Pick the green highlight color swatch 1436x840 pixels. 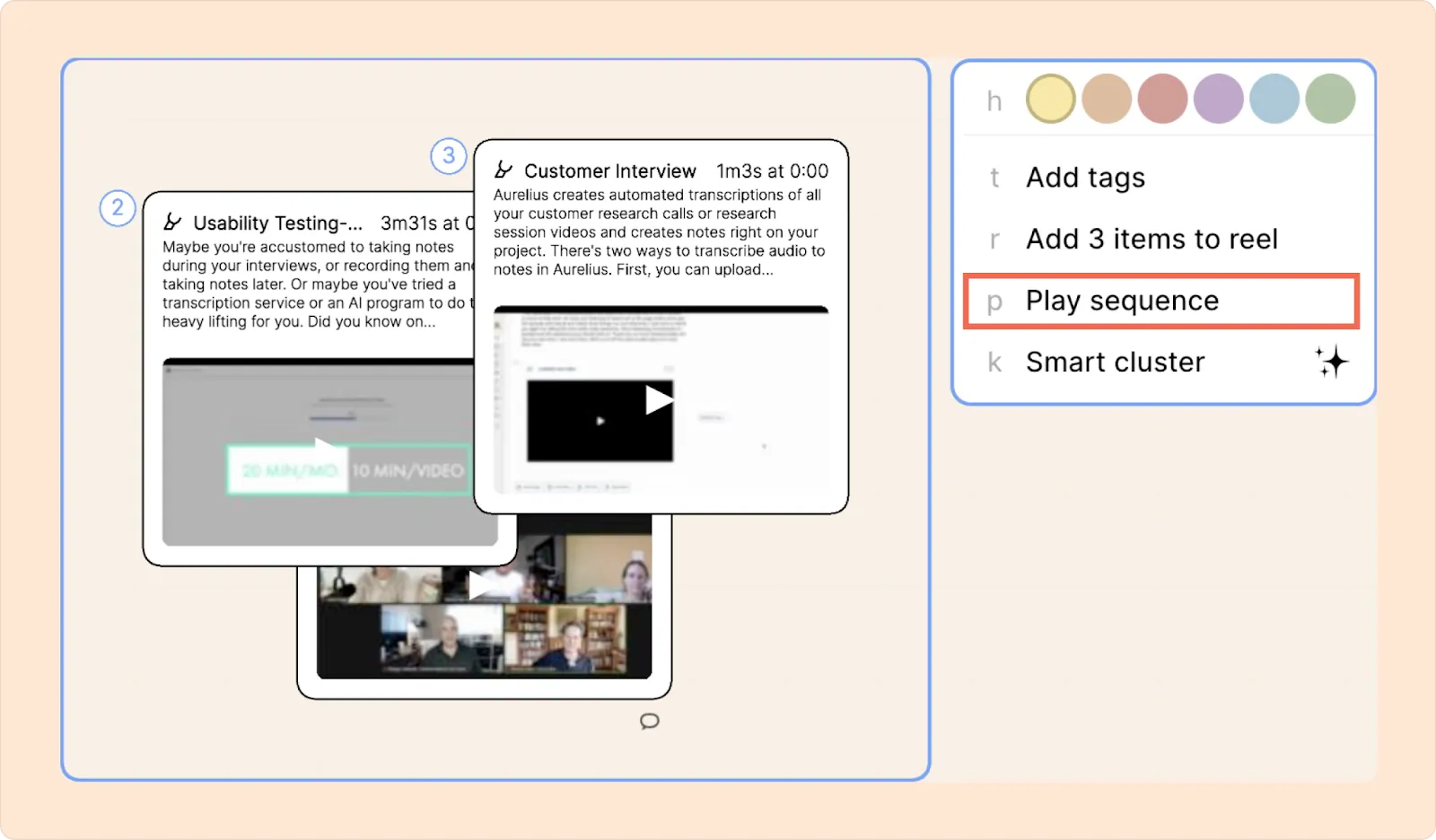[1330, 99]
